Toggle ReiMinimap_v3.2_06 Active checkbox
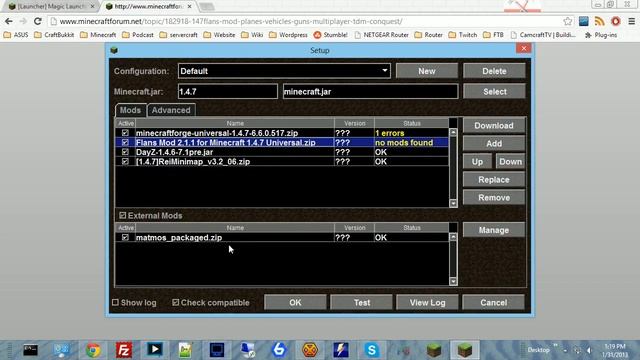The height and width of the screenshot is (360, 640). 125,161
